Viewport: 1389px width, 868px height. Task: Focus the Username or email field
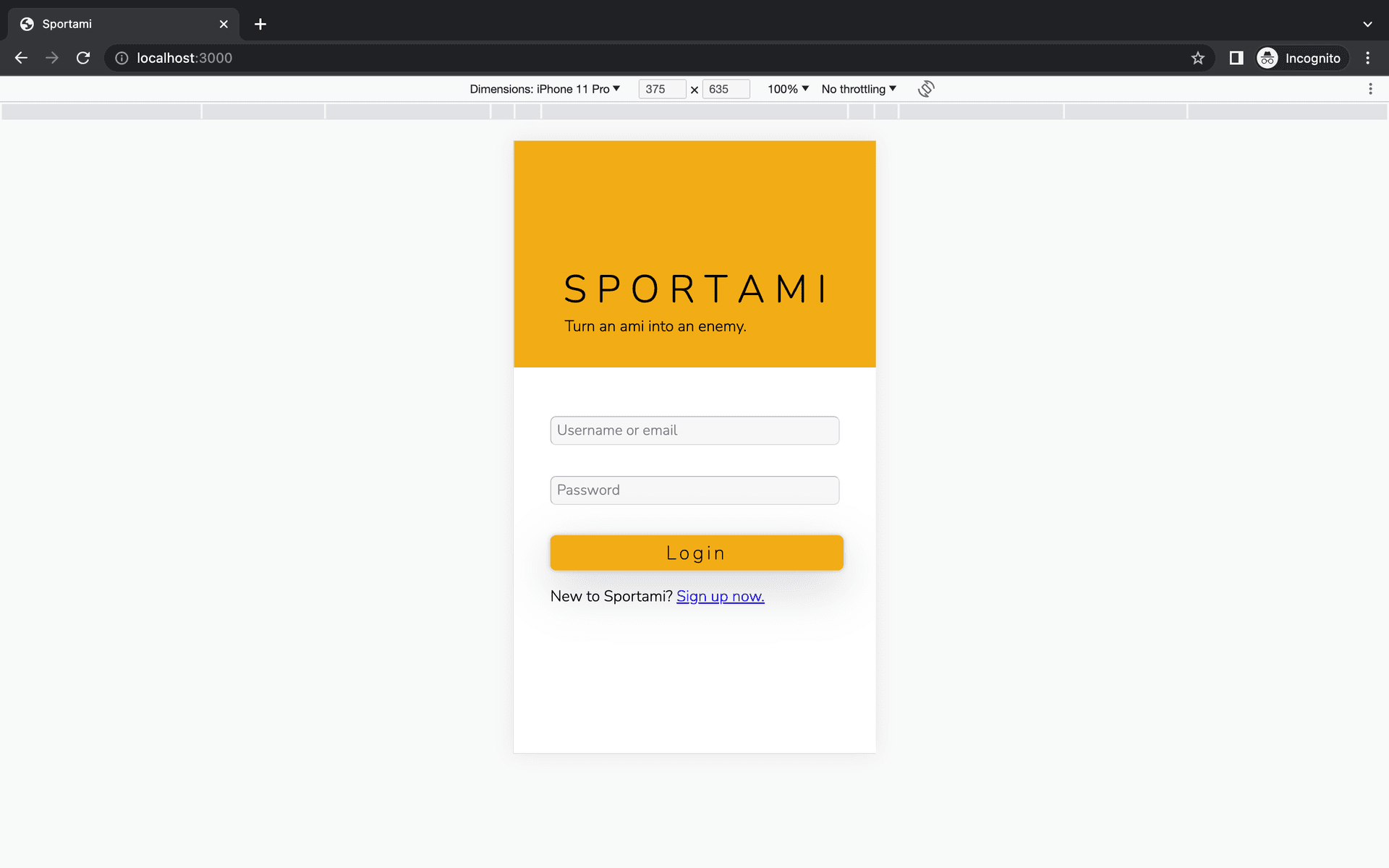click(694, 430)
